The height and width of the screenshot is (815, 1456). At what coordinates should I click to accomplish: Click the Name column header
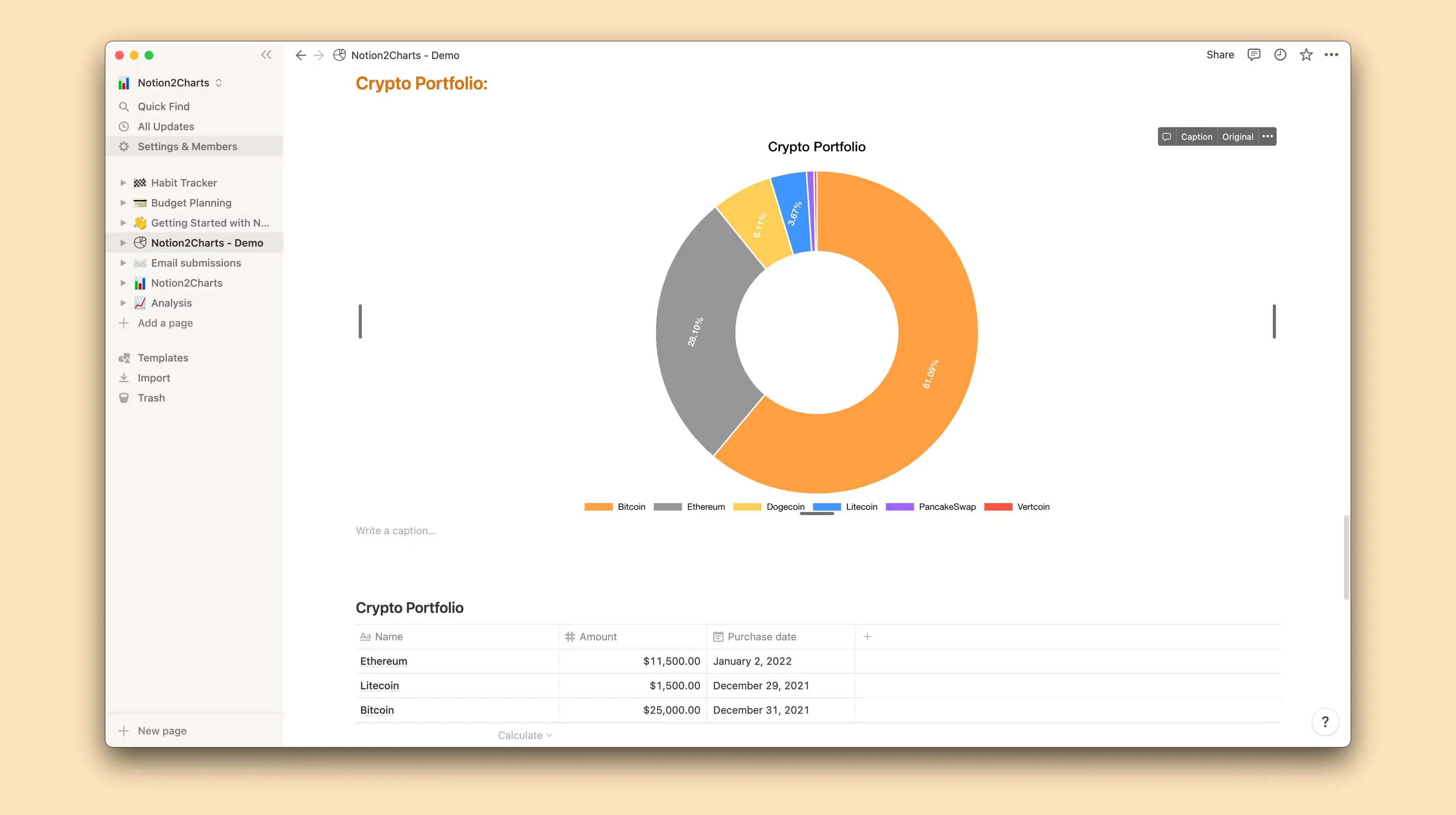pyautogui.click(x=457, y=636)
